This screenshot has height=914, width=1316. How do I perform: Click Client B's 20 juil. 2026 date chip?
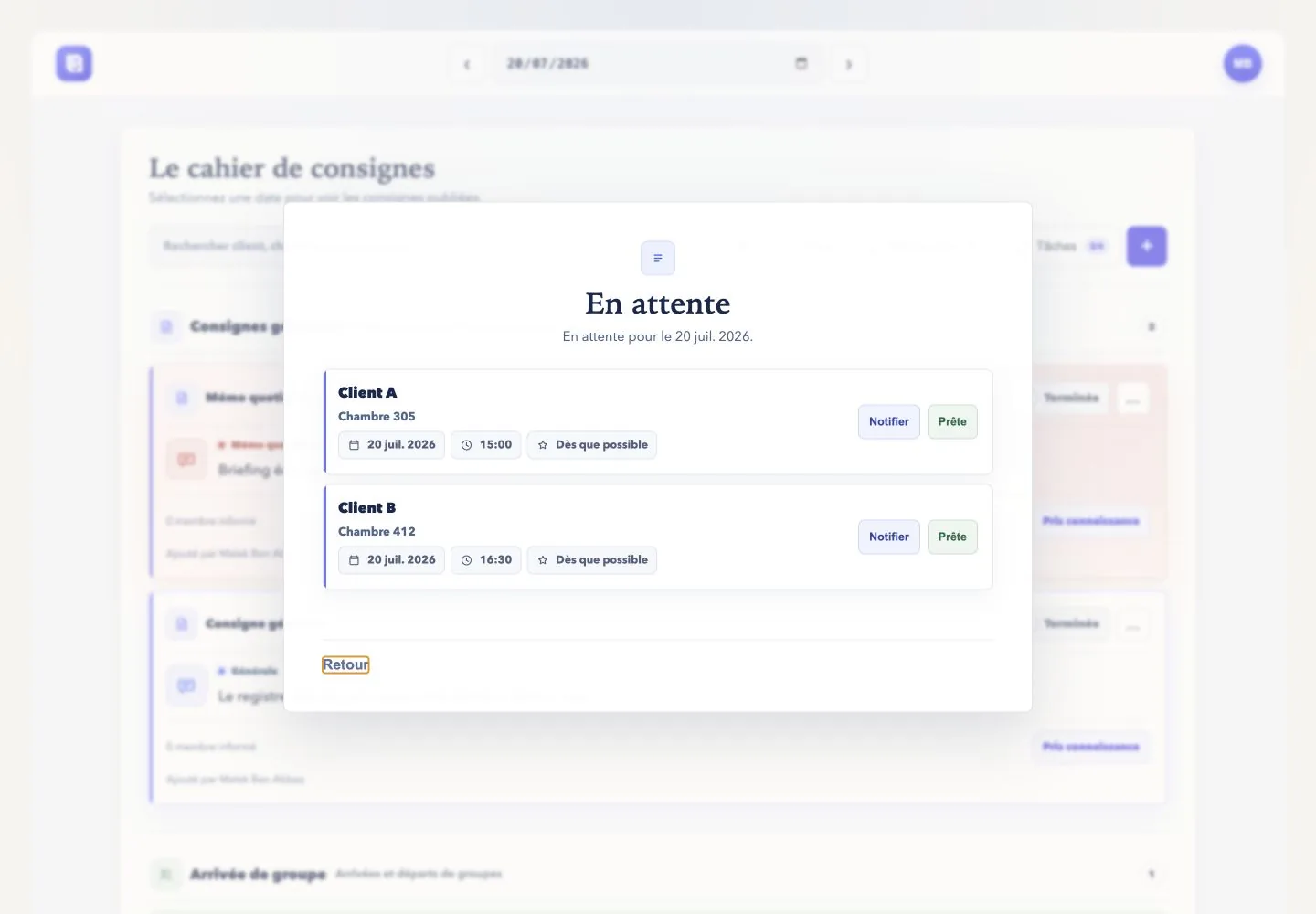(391, 560)
